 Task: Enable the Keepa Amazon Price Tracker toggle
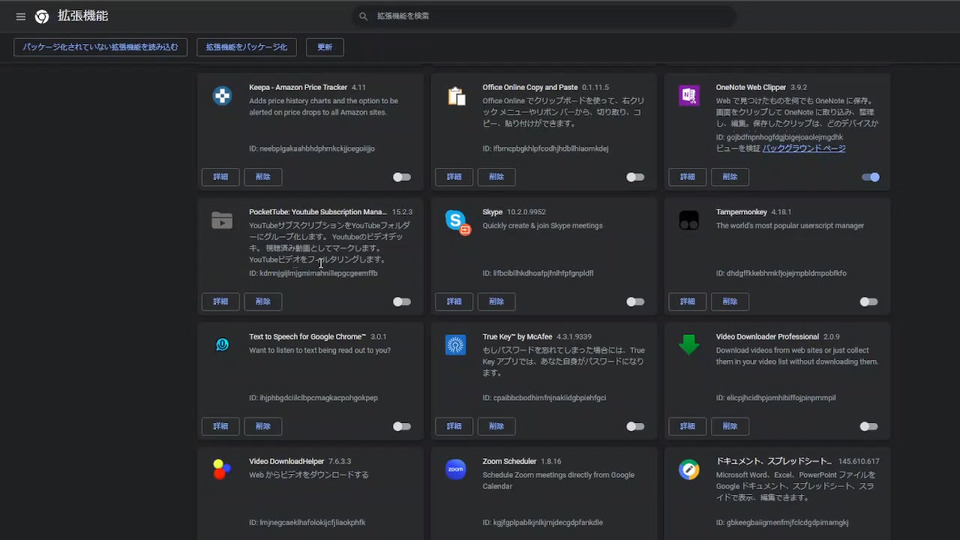tap(402, 177)
